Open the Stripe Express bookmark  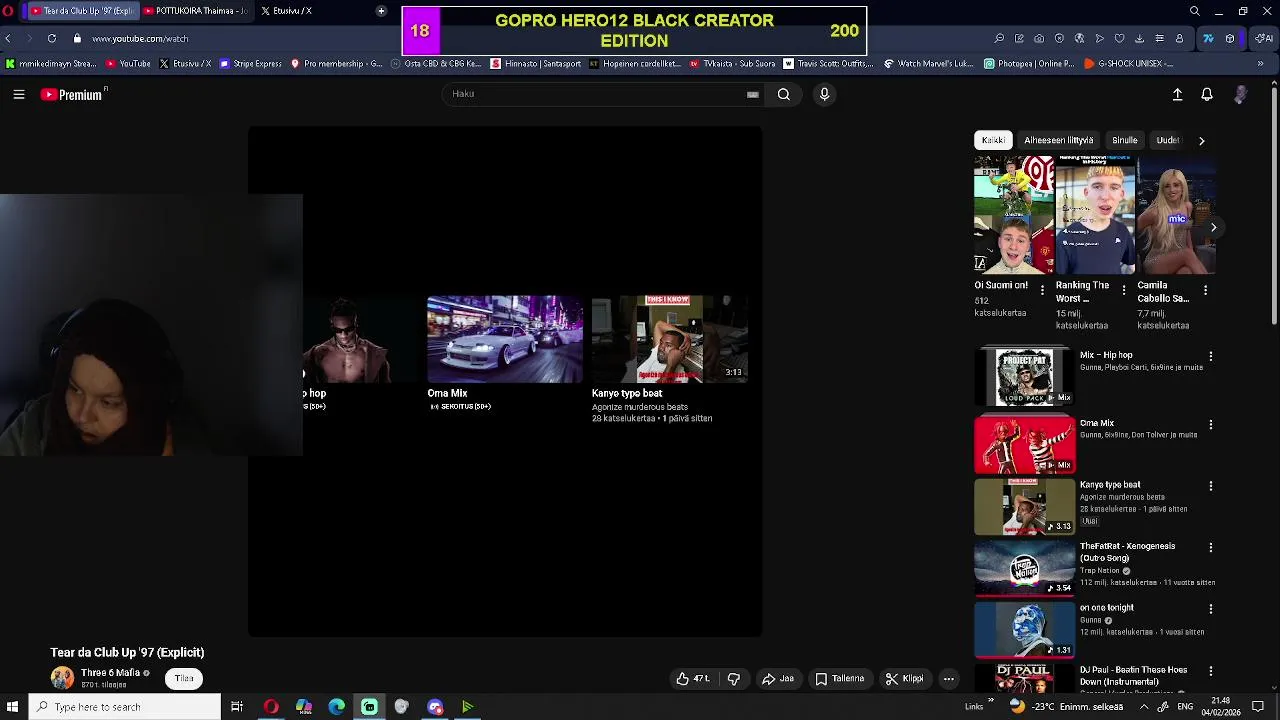[x=250, y=63]
